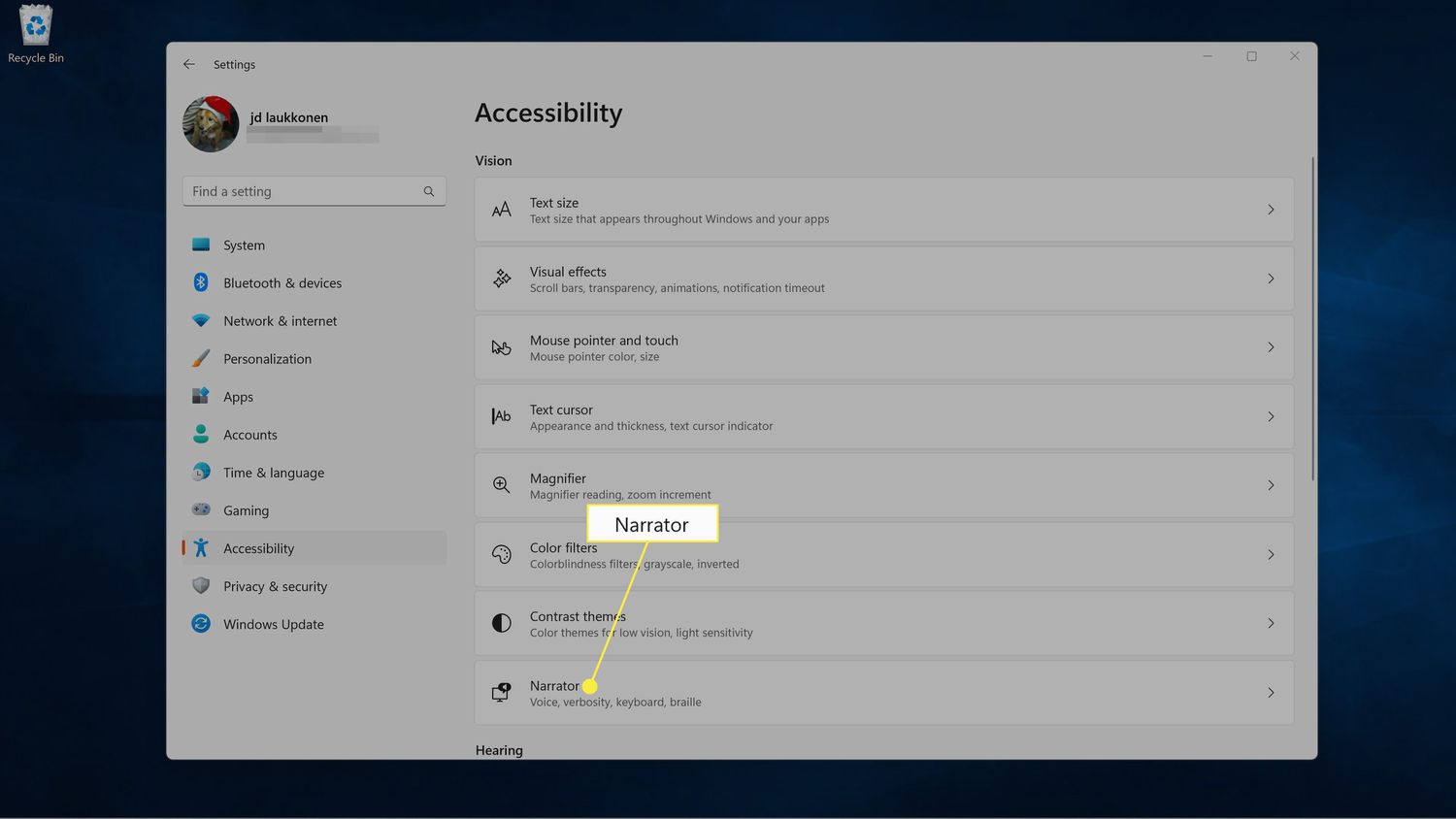Click the jd laukkonen account name

coord(289,117)
